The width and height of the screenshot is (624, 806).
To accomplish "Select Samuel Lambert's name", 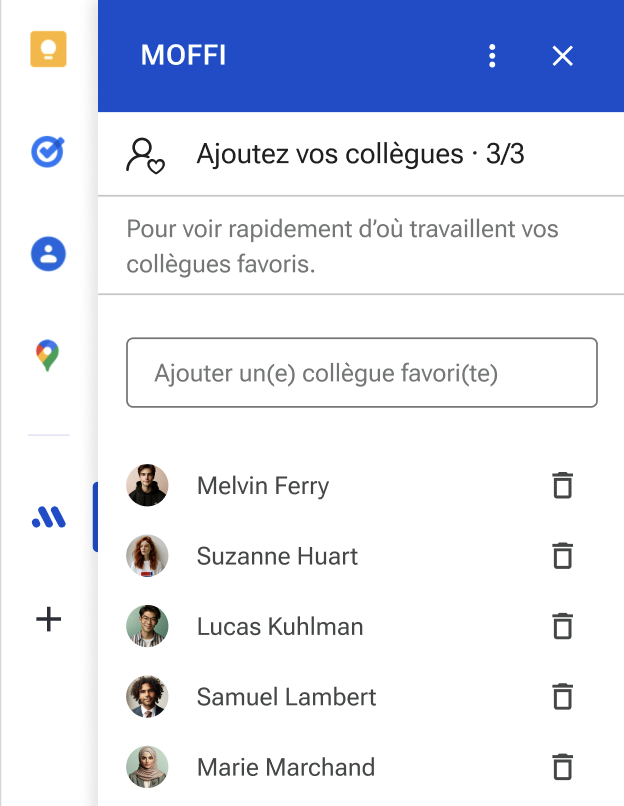I will [x=286, y=697].
